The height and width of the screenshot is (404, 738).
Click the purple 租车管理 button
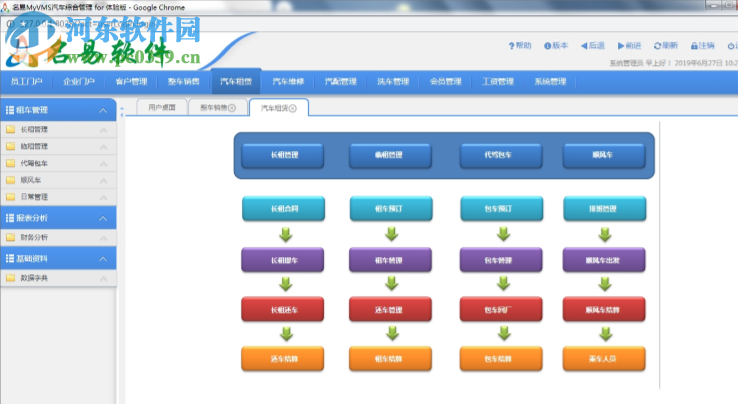click(x=390, y=260)
